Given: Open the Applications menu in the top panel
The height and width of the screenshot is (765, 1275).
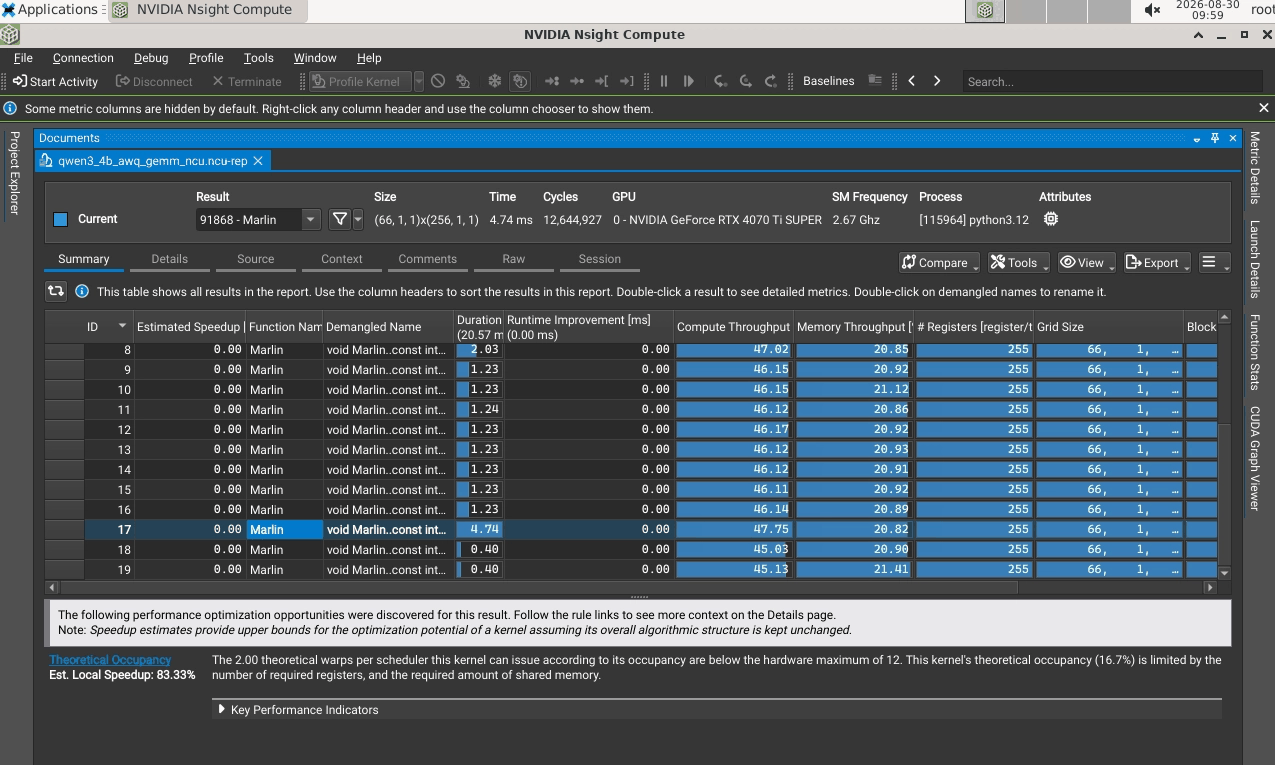Looking at the screenshot, I should click(51, 10).
